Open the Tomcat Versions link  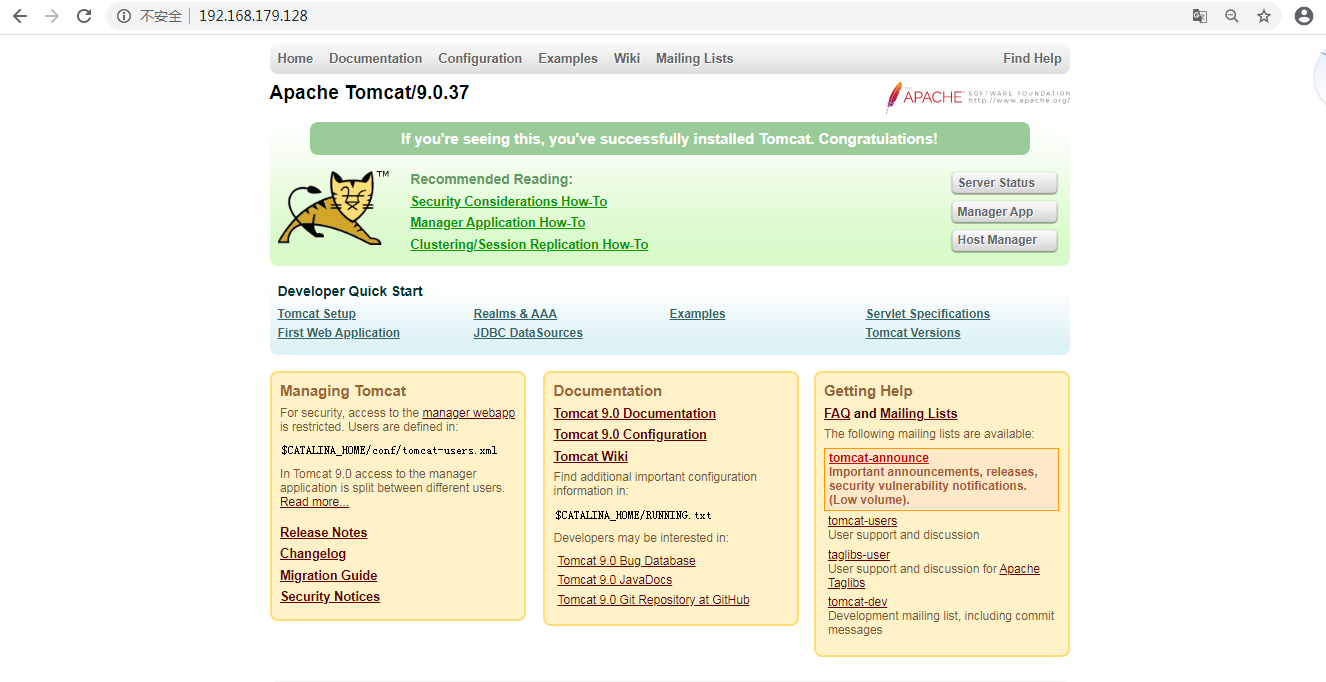(x=913, y=333)
